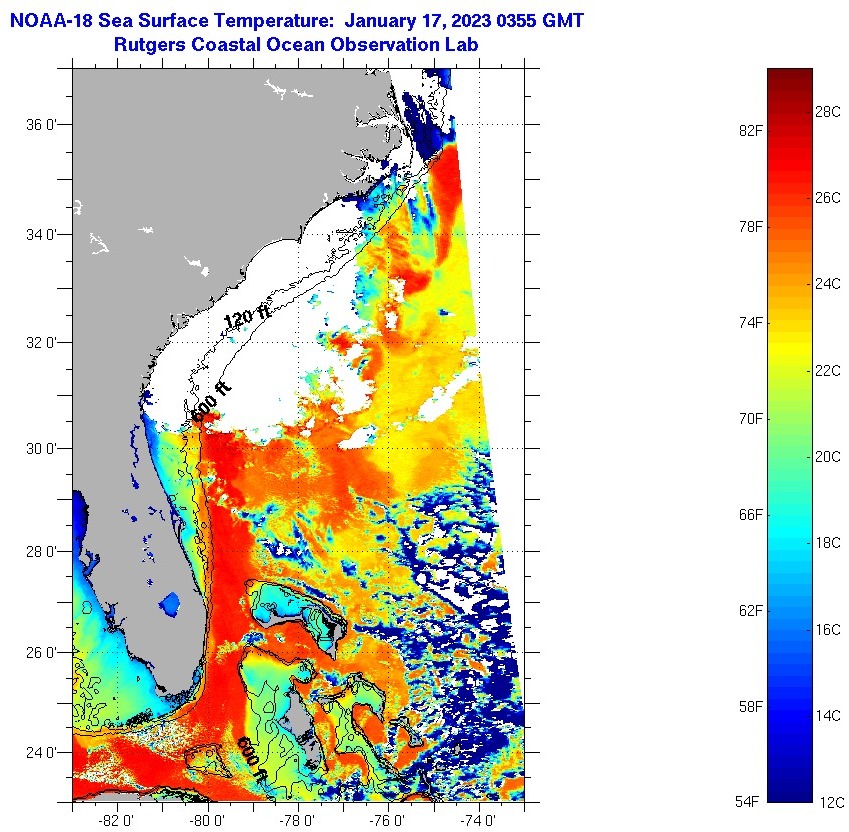Viewport: 849px width, 832px height.
Task: Click the 70F Fahrenheit scale label
Action: pos(750,418)
